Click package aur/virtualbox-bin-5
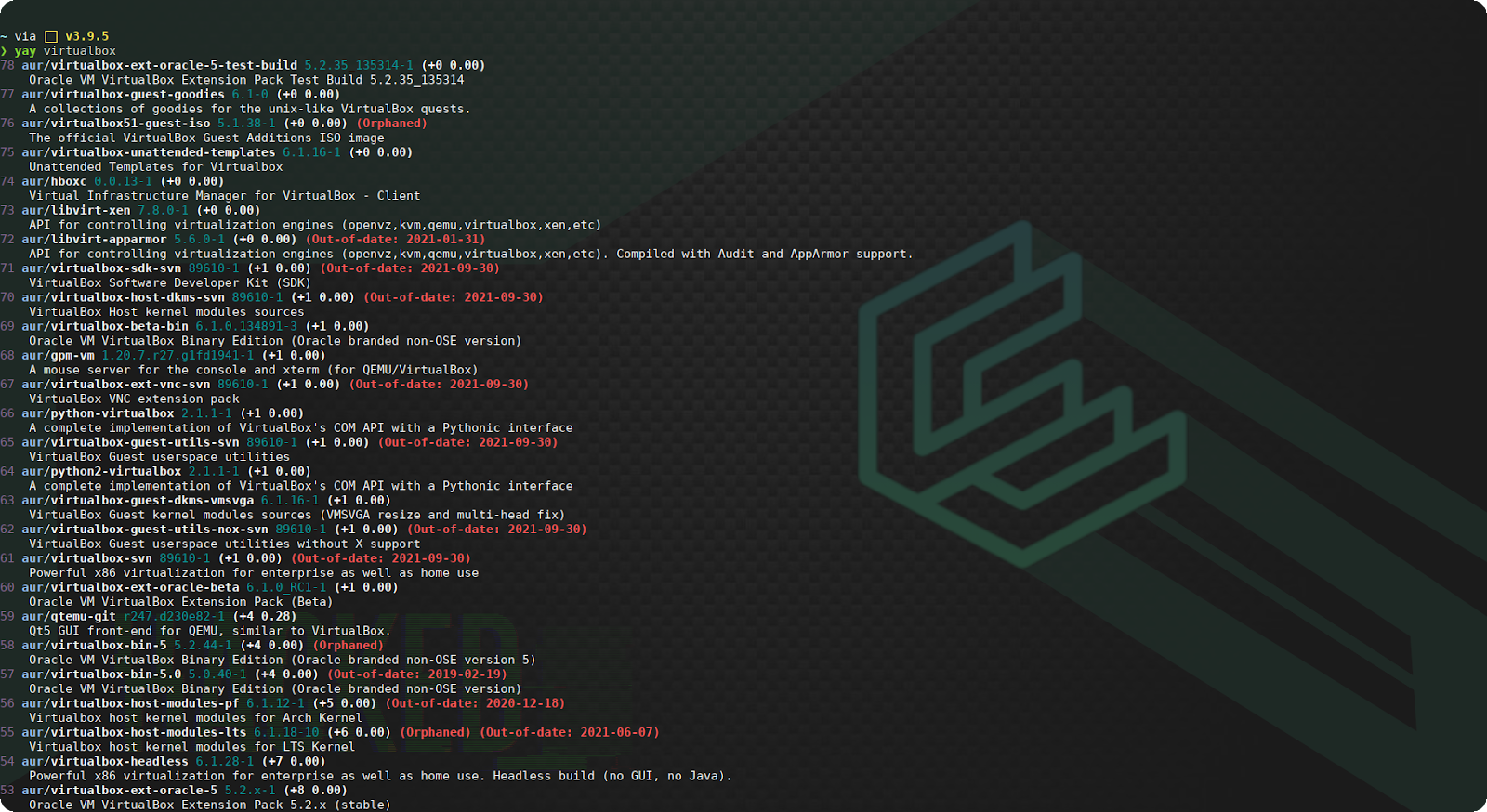Image resolution: width=1487 pixels, height=812 pixels. pos(94,645)
